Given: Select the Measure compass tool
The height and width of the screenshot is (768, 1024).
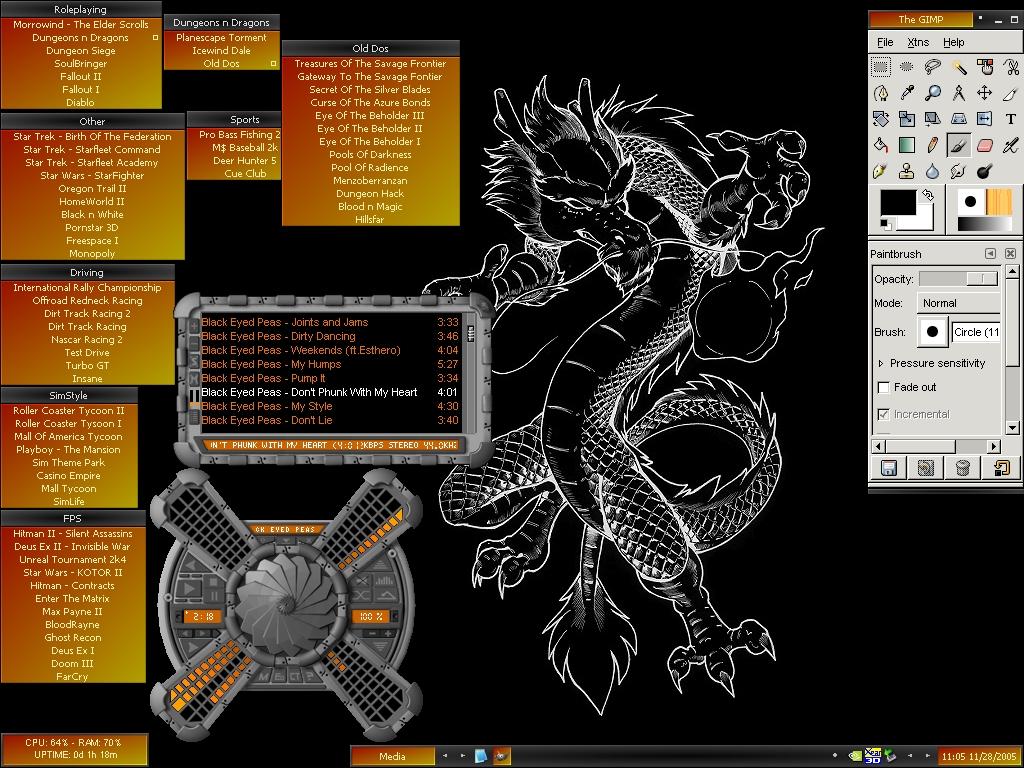Looking at the screenshot, I should pyautogui.click(x=959, y=93).
